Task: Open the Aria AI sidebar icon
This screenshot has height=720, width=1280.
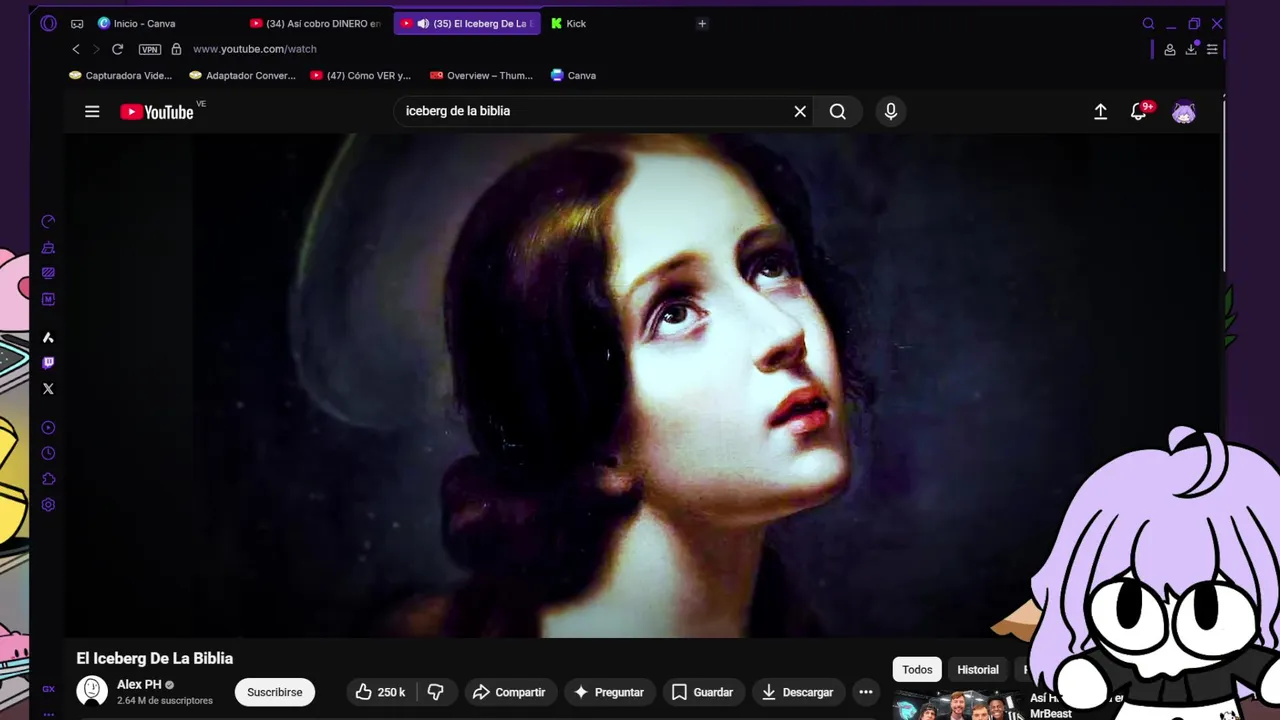Action: tap(48, 338)
